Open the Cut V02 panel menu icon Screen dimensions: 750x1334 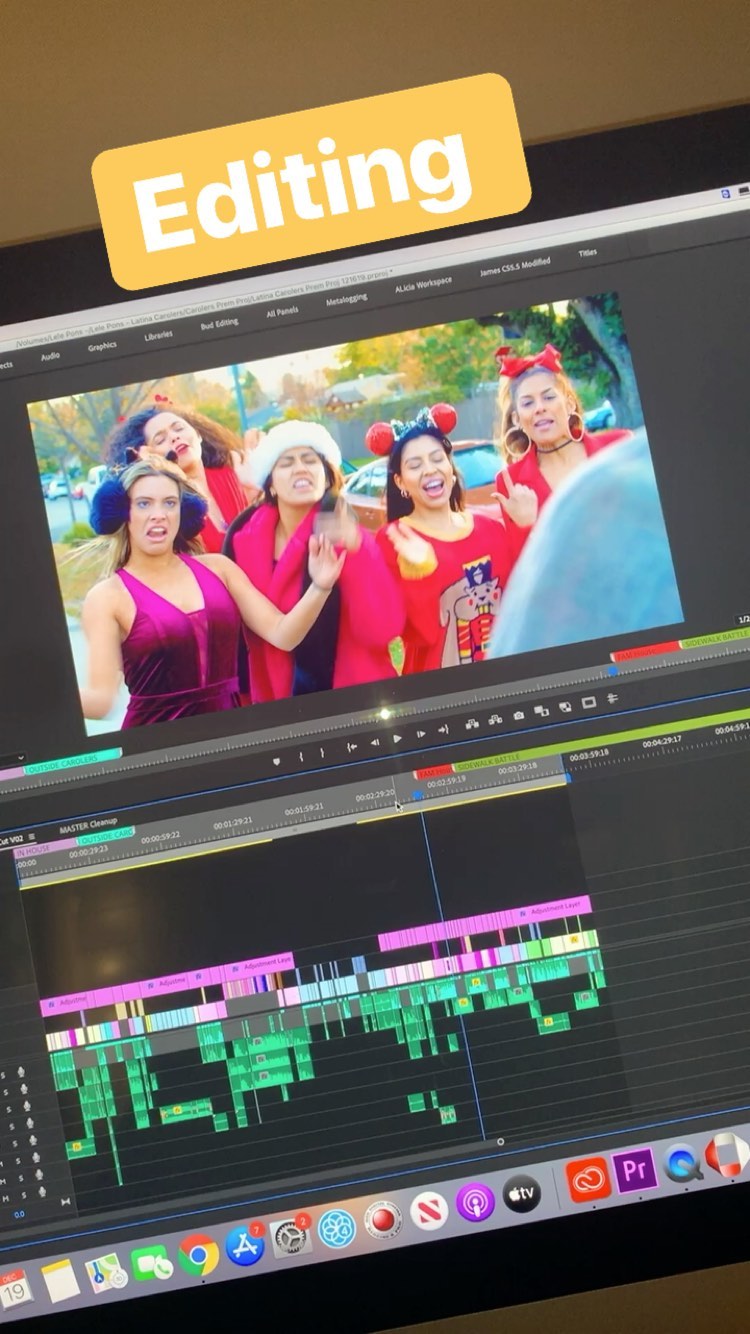coord(31,837)
